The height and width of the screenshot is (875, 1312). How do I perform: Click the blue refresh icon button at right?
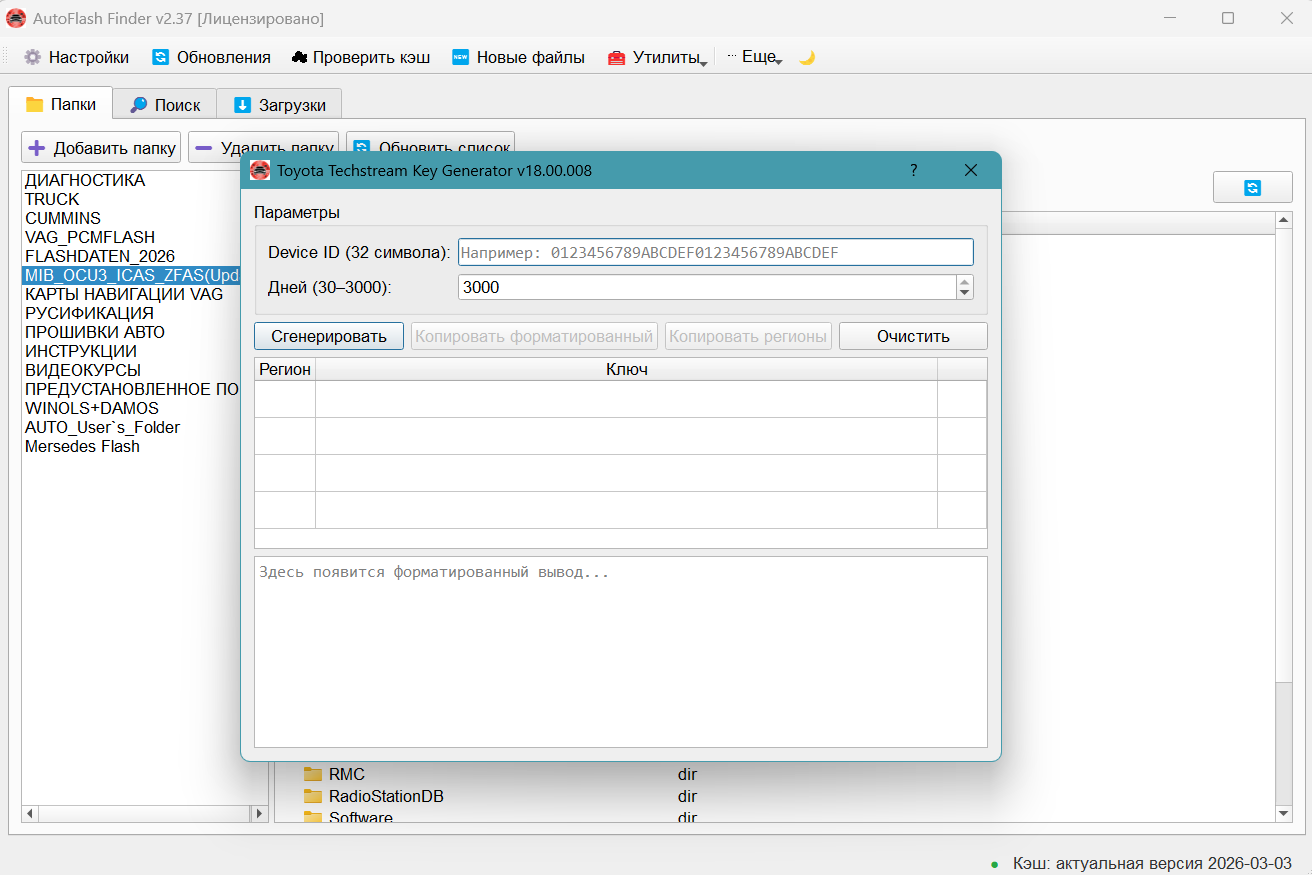click(1253, 187)
